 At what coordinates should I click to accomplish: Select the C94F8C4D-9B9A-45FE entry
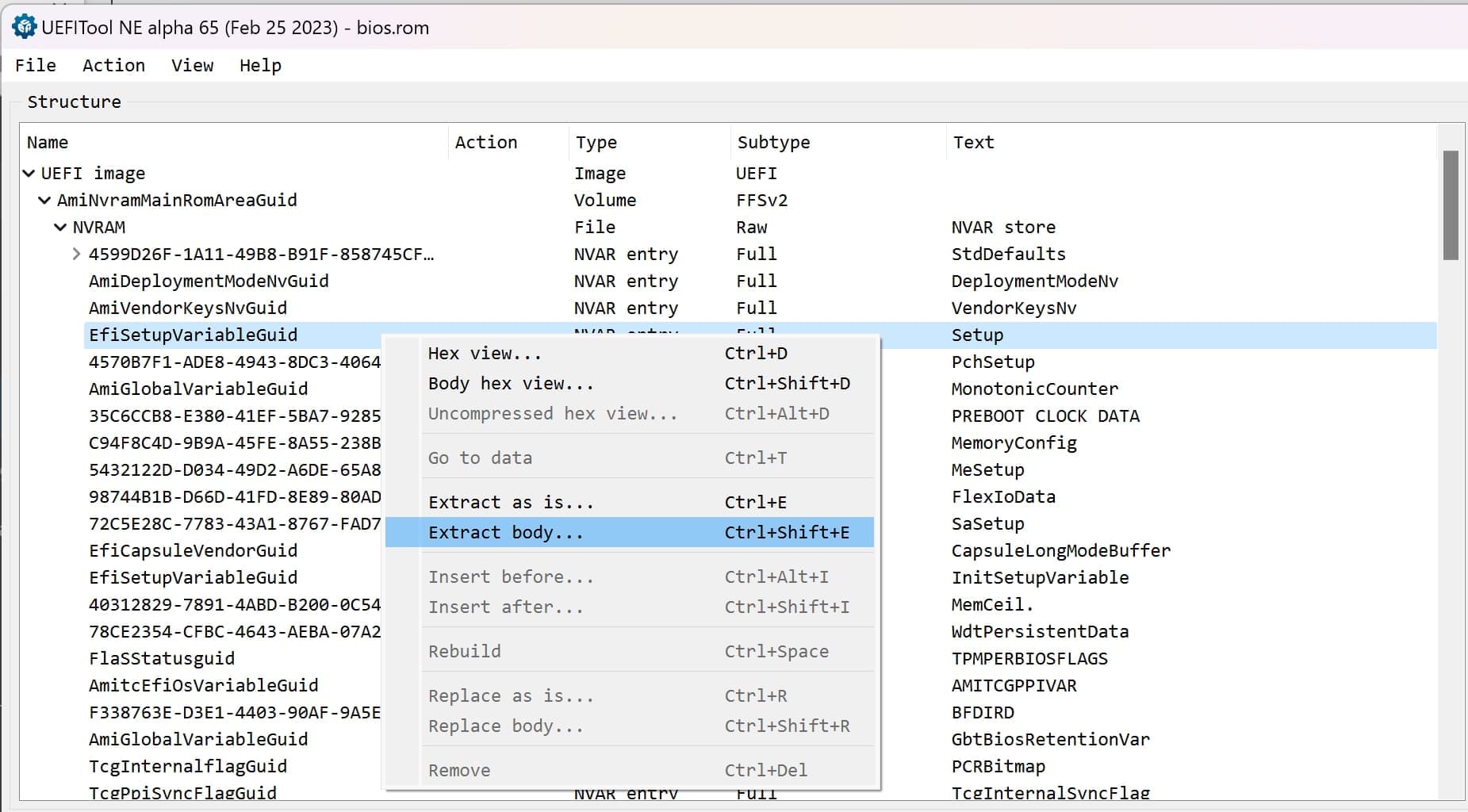tap(235, 442)
